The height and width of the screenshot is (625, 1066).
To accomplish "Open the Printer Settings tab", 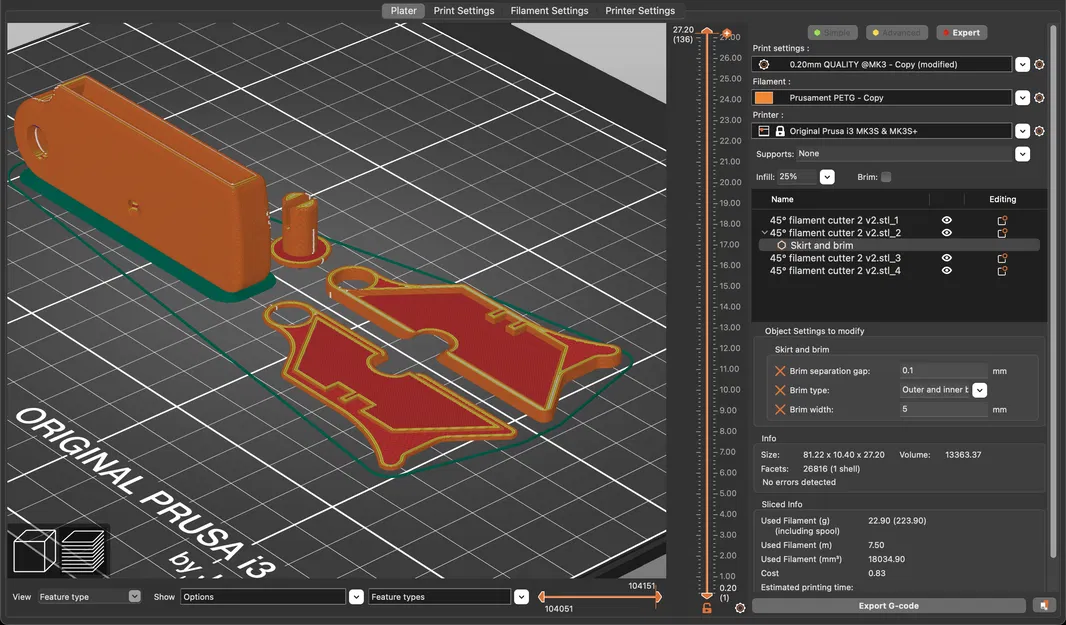I will (x=640, y=11).
